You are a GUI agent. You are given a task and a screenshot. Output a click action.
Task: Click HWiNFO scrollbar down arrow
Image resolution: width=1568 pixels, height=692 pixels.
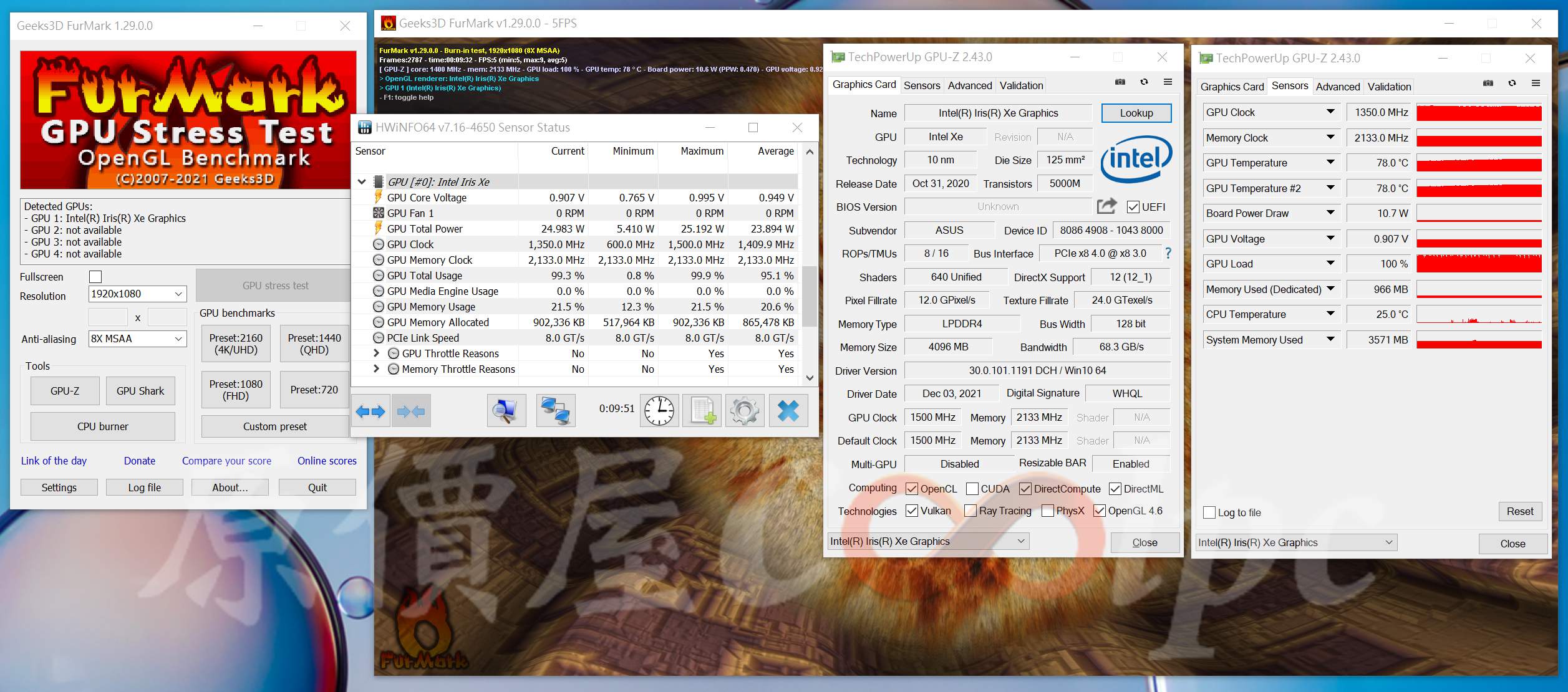coord(810,378)
